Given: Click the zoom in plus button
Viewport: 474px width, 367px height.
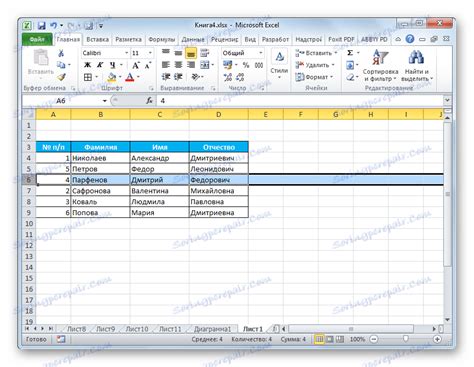Looking at the screenshot, I should point(437,339).
